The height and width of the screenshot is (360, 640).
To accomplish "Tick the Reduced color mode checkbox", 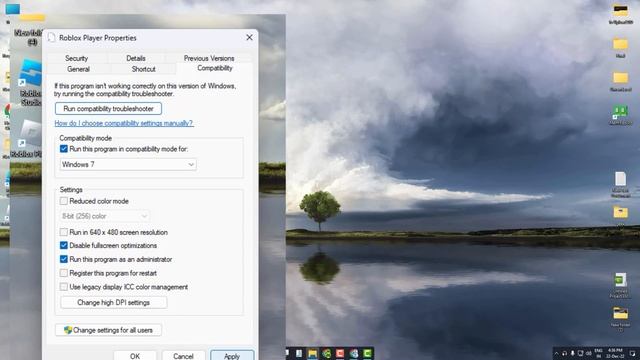I will (x=64, y=201).
